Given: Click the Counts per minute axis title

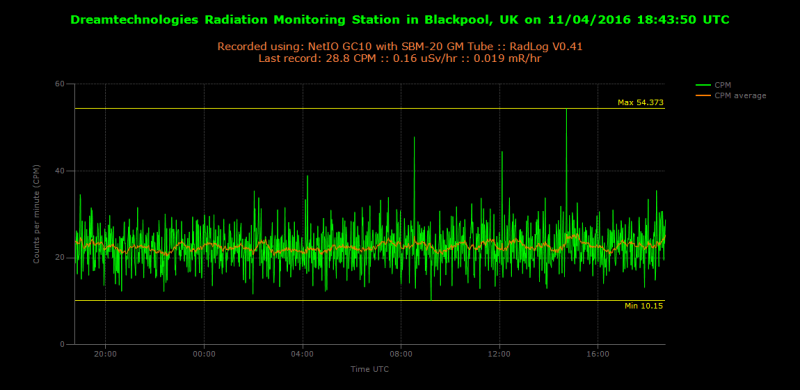Looking at the screenshot, I should (36, 214).
